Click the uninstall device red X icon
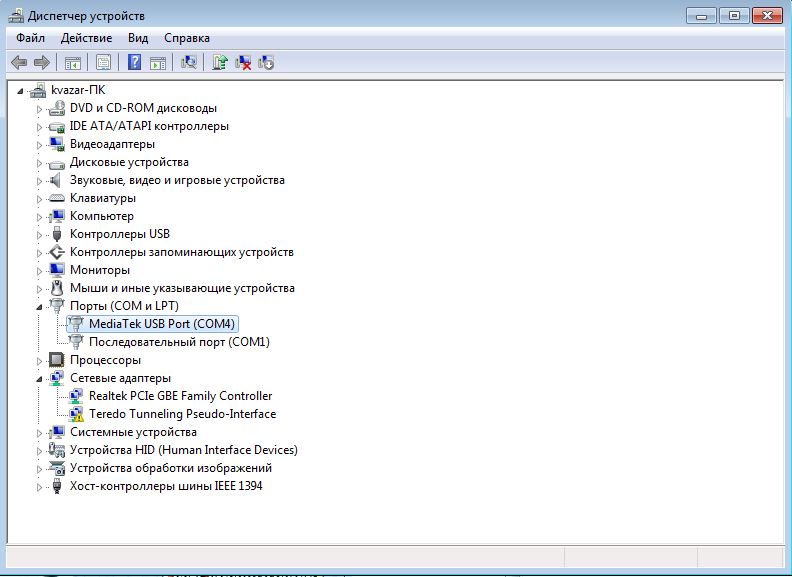Screen dimensions: 792x577 point(243,62)
